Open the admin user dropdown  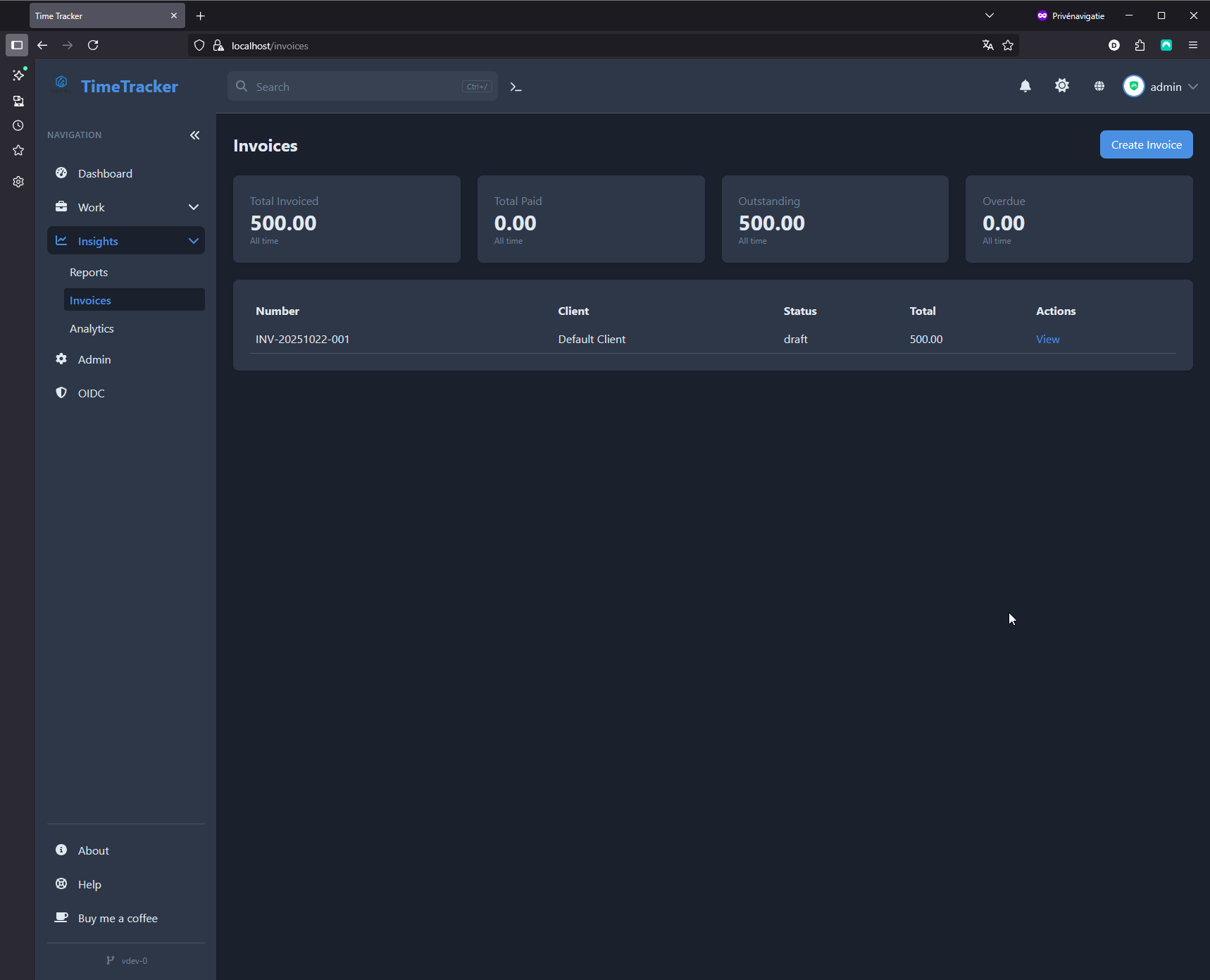[x=1160, y=87]
